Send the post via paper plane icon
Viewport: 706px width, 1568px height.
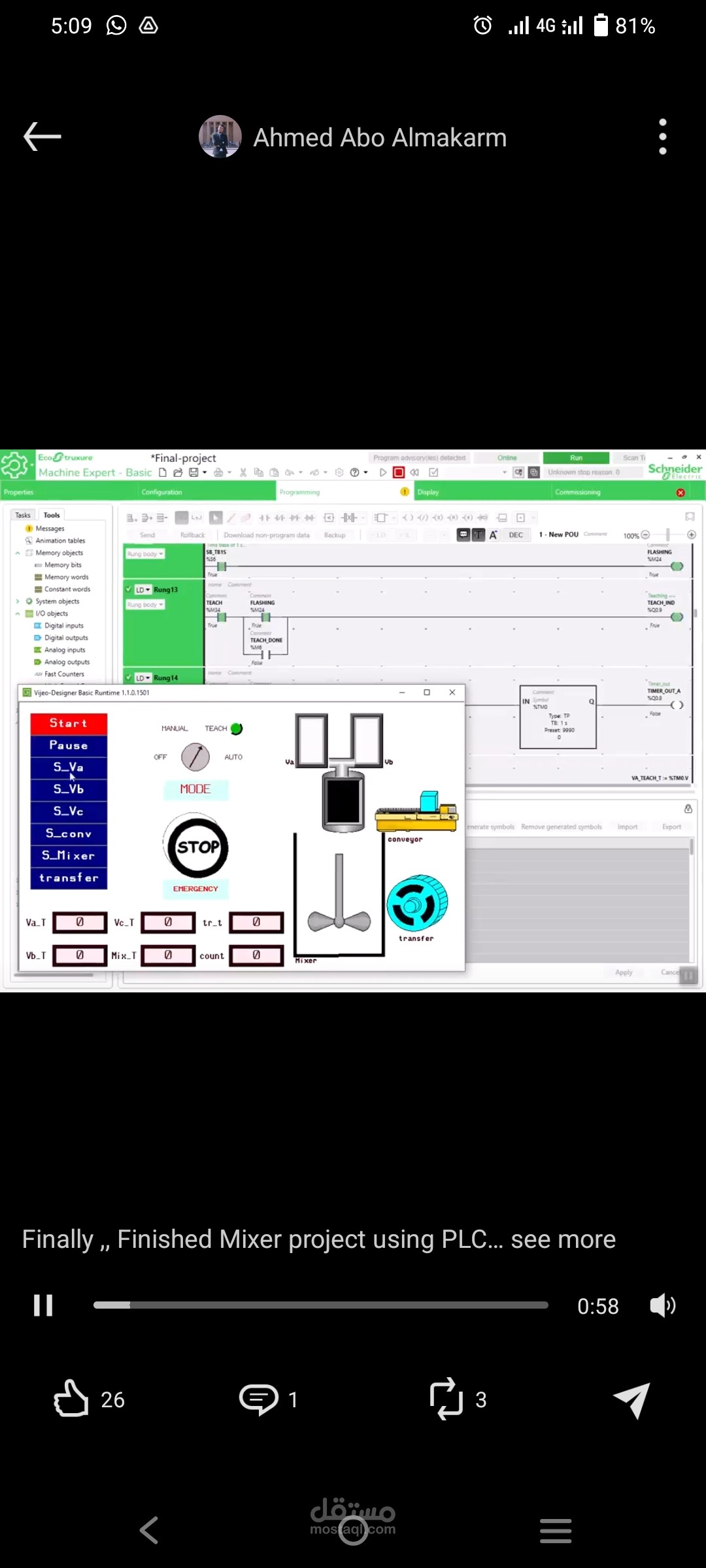coord(631,1399)
